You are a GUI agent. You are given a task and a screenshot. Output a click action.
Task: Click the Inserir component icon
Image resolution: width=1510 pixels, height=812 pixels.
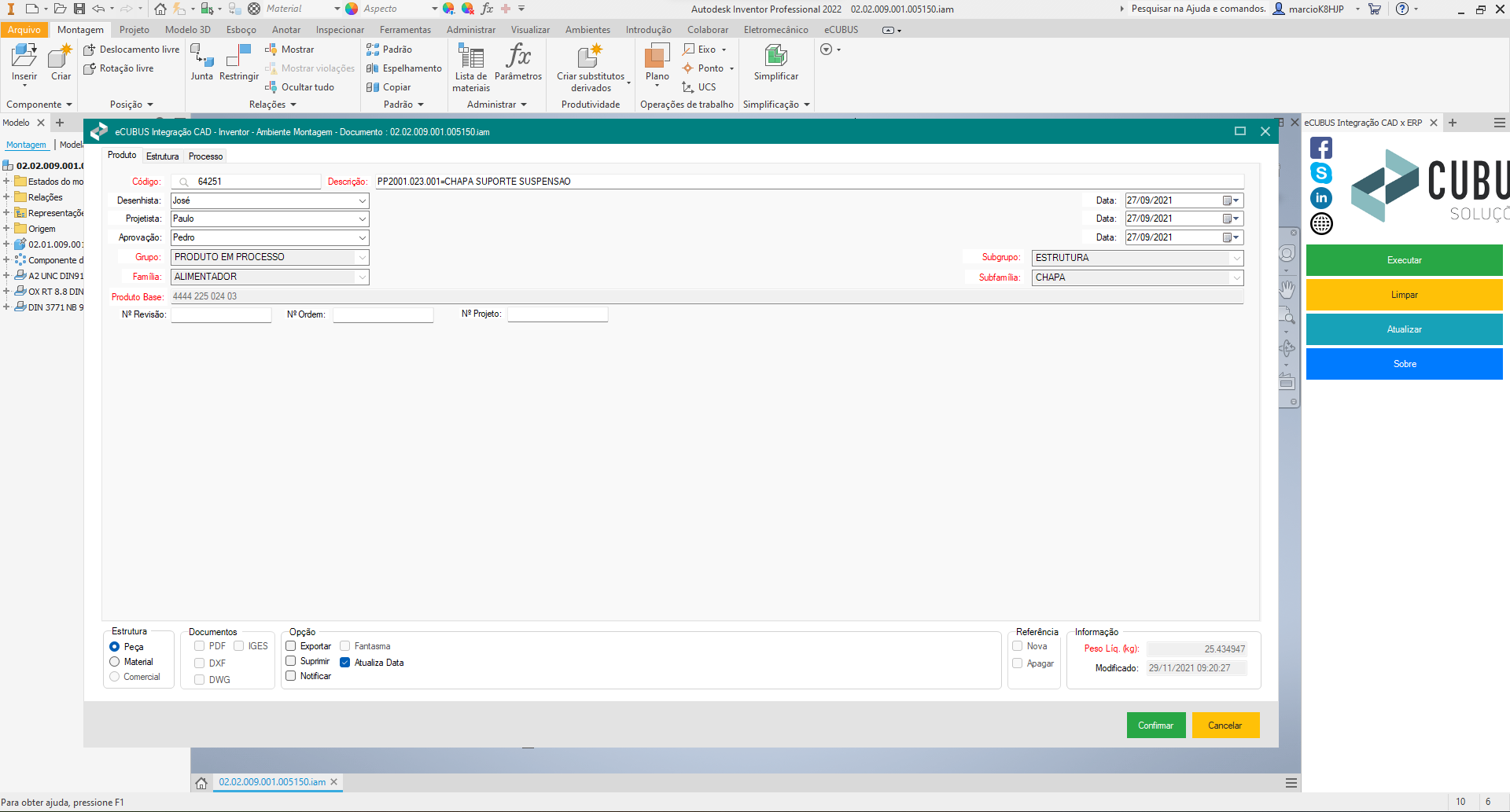[x=24, y=63]
